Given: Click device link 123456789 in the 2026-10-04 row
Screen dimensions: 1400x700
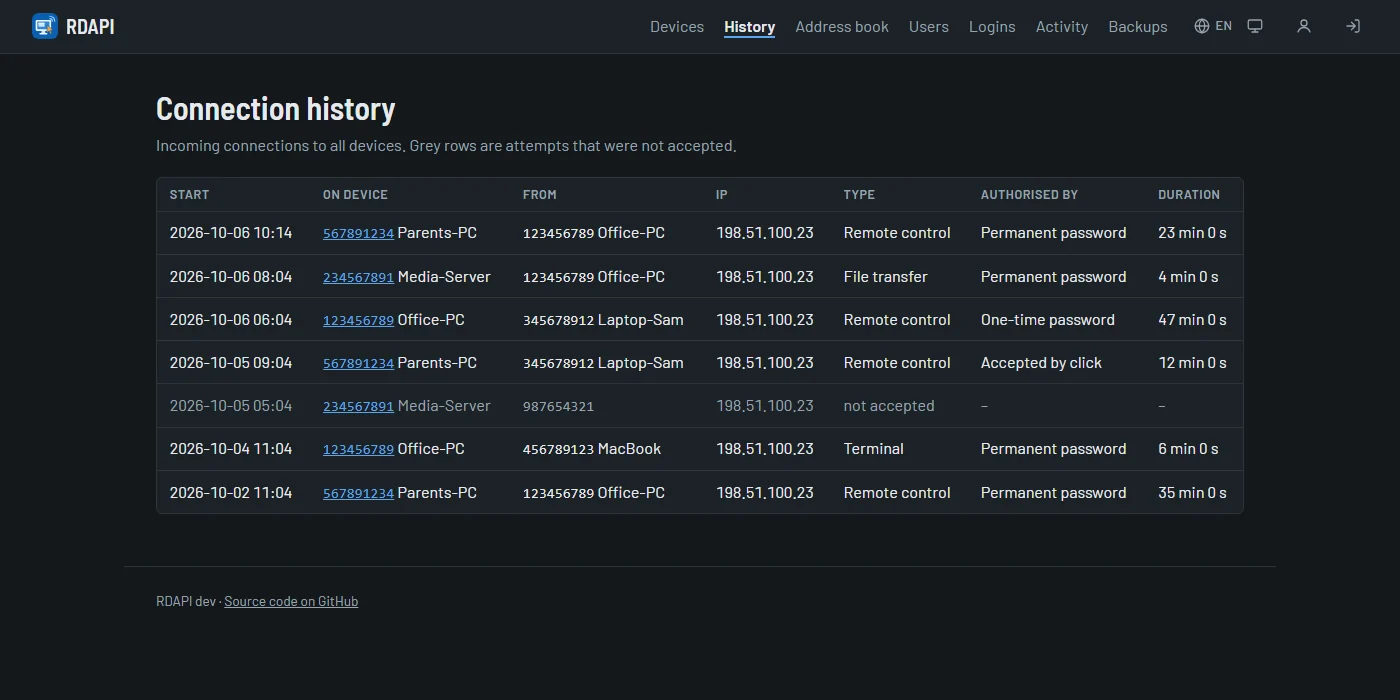Looking at the screenshot, I should point(358,449).
